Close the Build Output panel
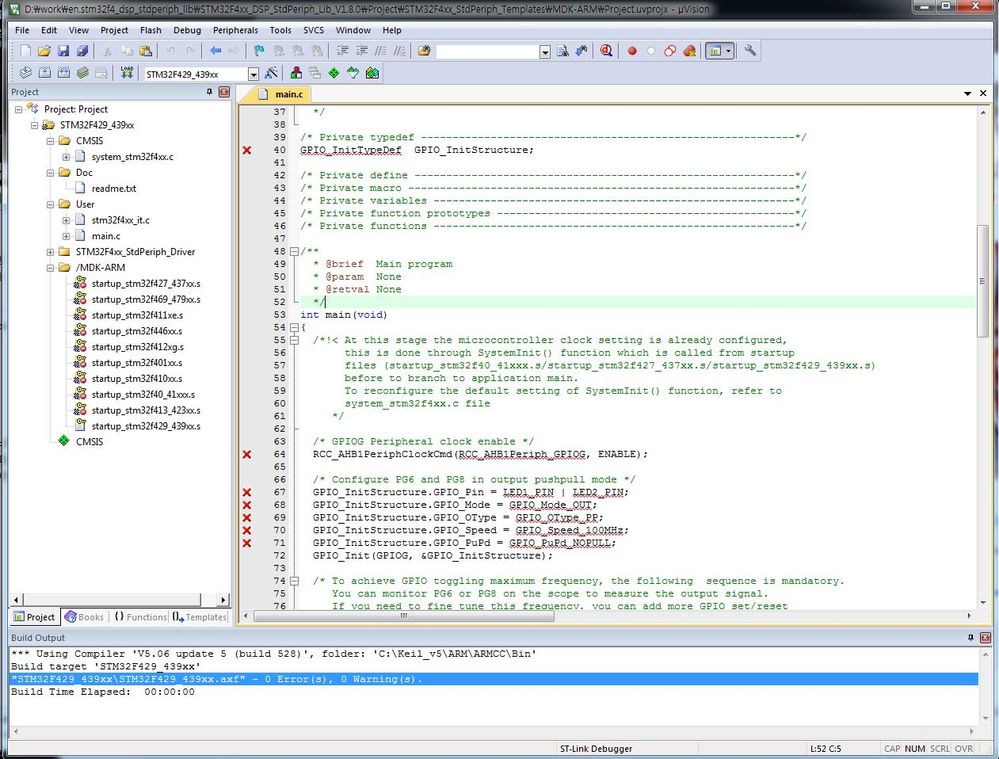 (x=985, y=637)
